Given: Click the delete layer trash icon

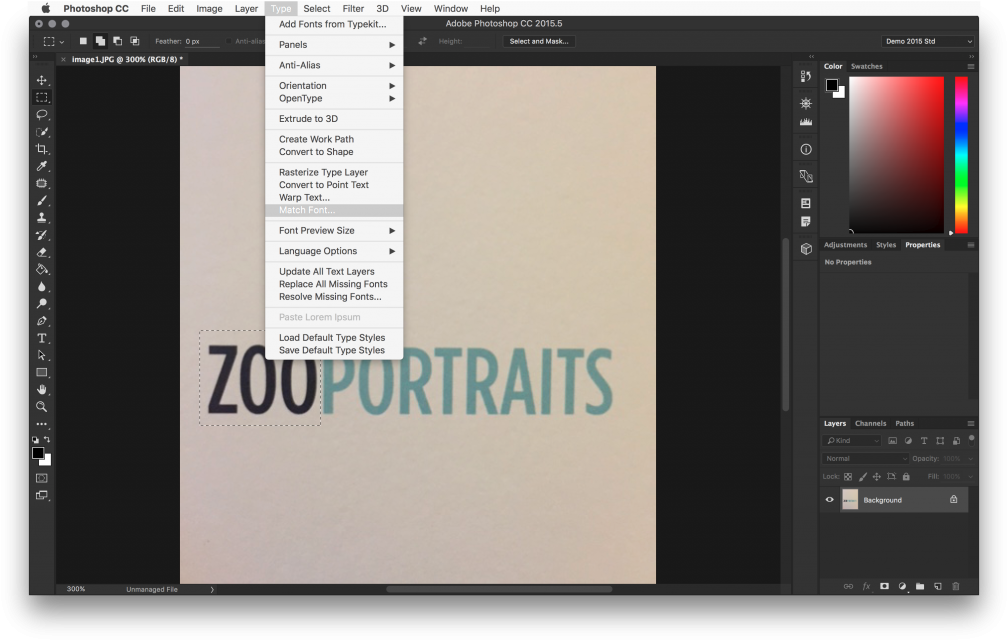Looking at the screenshot, I should 956,586.
